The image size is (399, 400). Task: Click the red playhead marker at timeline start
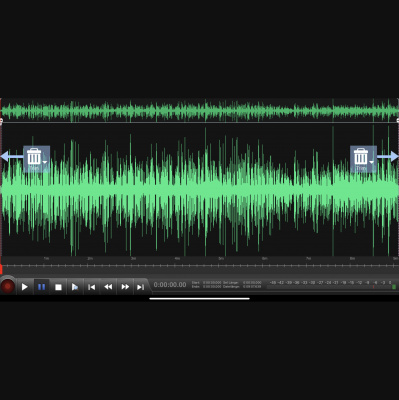click(x=1, y=269)
